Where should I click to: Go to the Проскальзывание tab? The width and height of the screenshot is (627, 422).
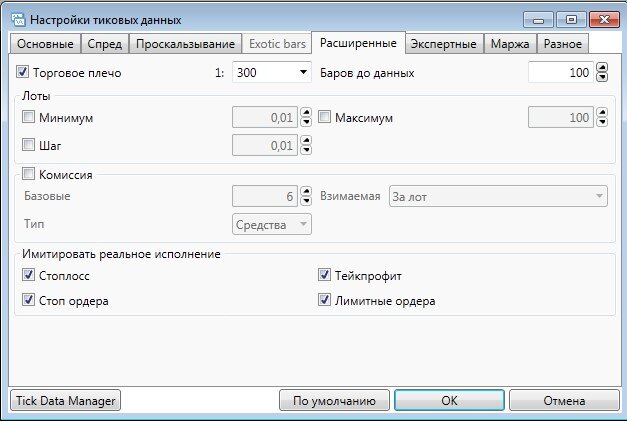click(185, 44)
